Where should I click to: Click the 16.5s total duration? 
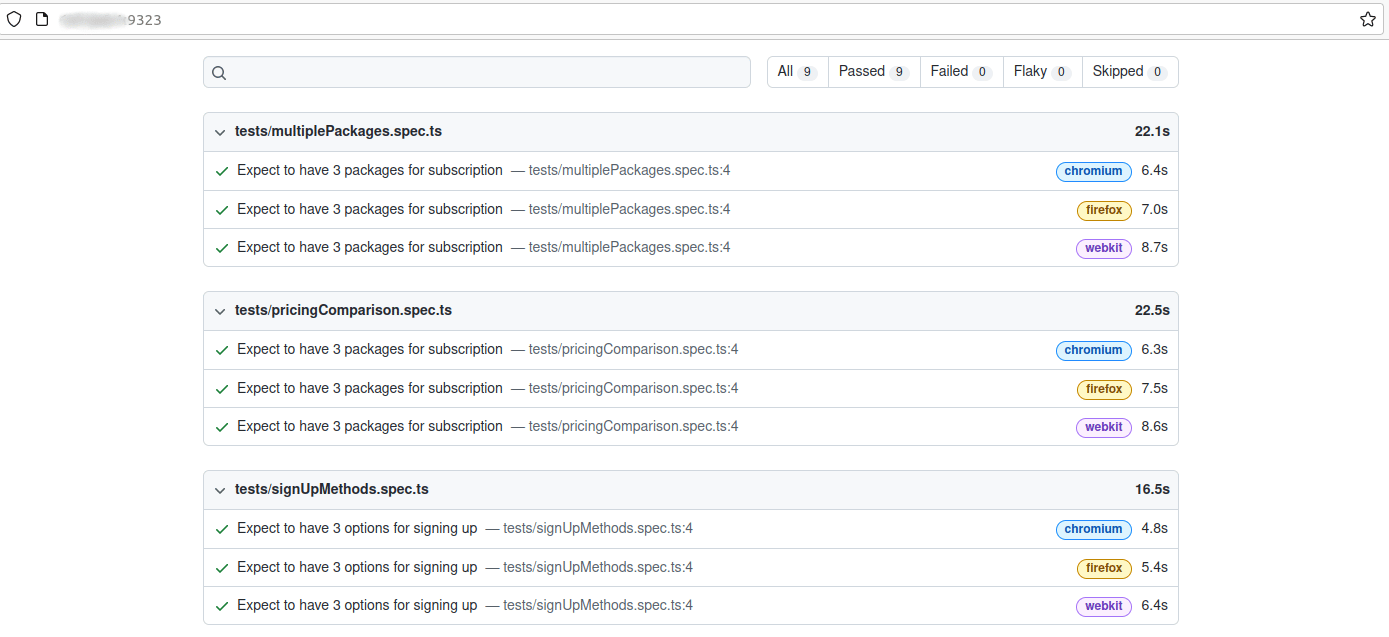click(x=1152, y=489)
